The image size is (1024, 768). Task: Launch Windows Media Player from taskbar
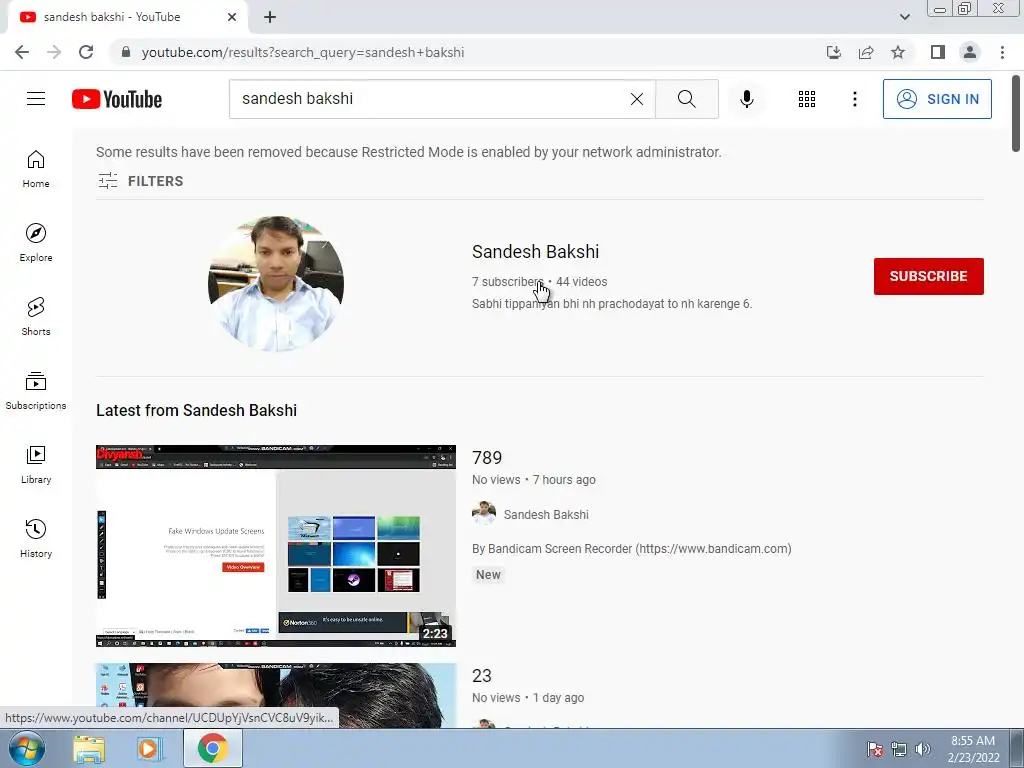[x=148, y=749]
